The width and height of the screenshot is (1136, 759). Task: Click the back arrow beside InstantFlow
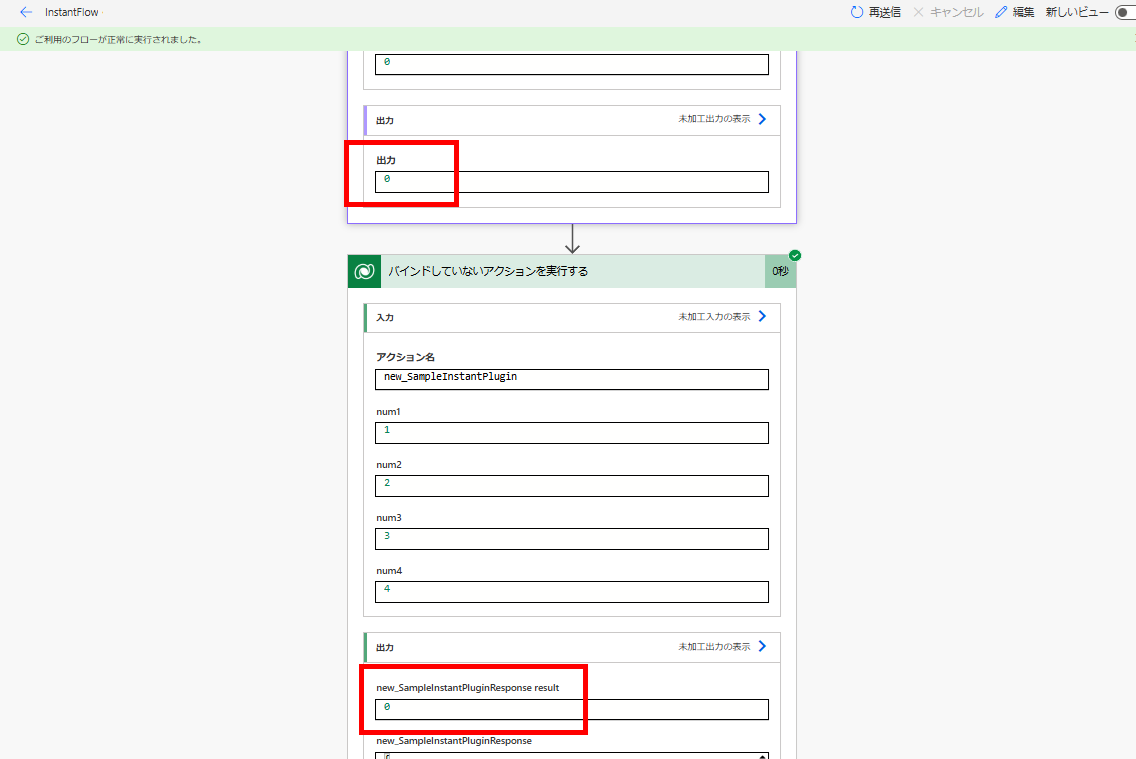pos(26,12)
